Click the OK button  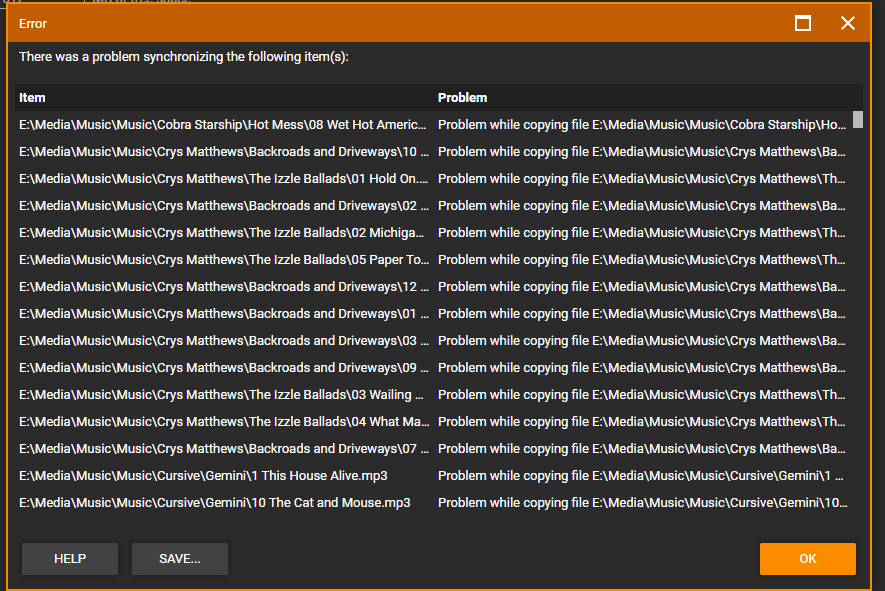point(807,559)
